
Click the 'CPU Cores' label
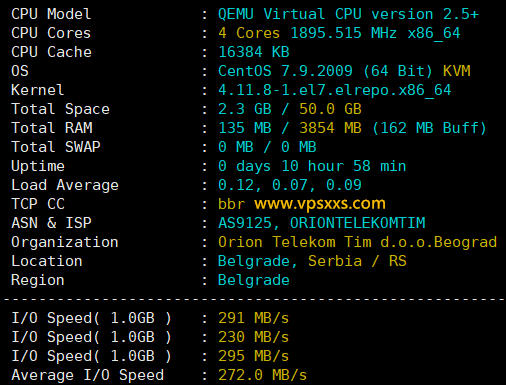tap(51, 33)
